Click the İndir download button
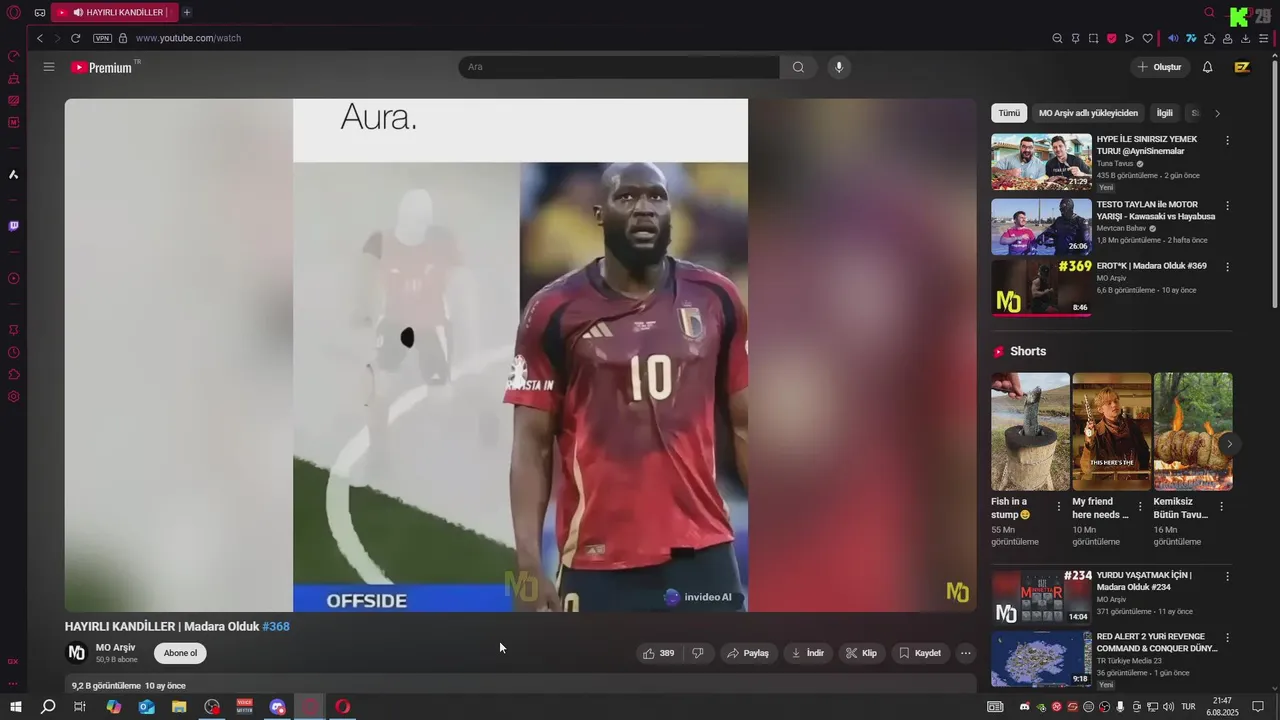The height and width of the screenshot is (720, 1280). (x=808, y=653)
